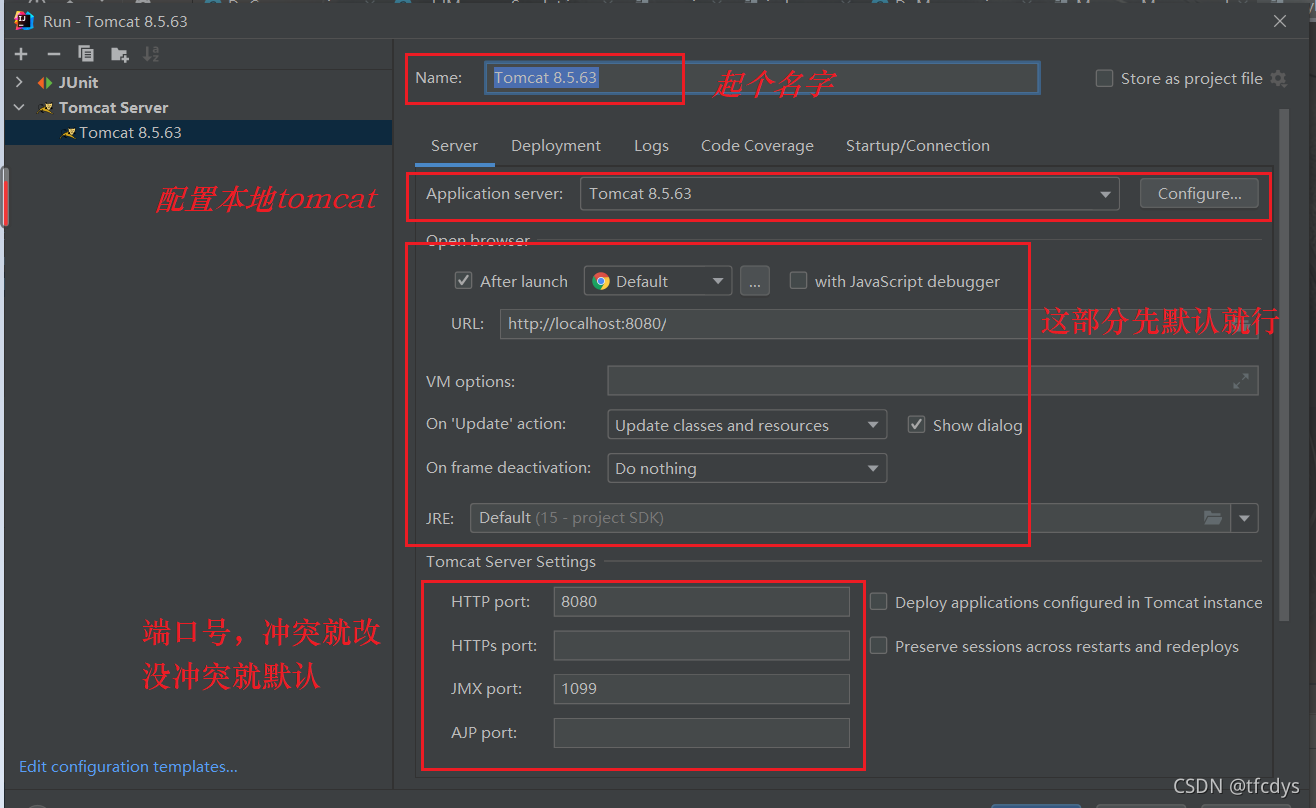Click the AJP port field

pyautogui.click(x=701, y=733)
